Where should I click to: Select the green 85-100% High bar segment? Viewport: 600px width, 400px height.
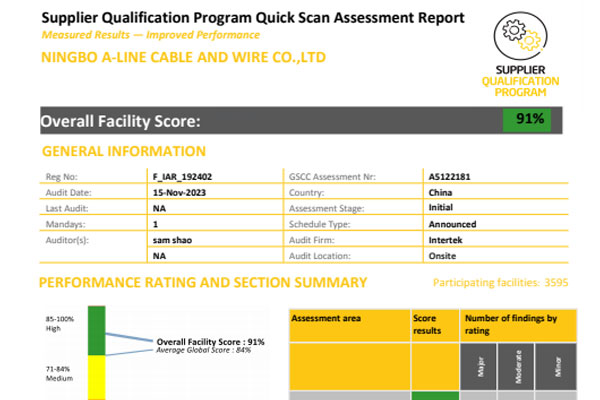point(96,330)
